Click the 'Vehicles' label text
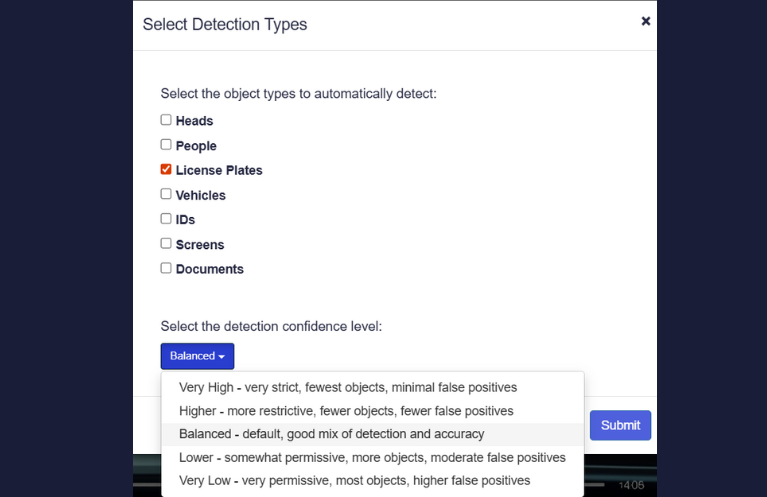The height and width of the screenshot is (497, 767). 201,195
